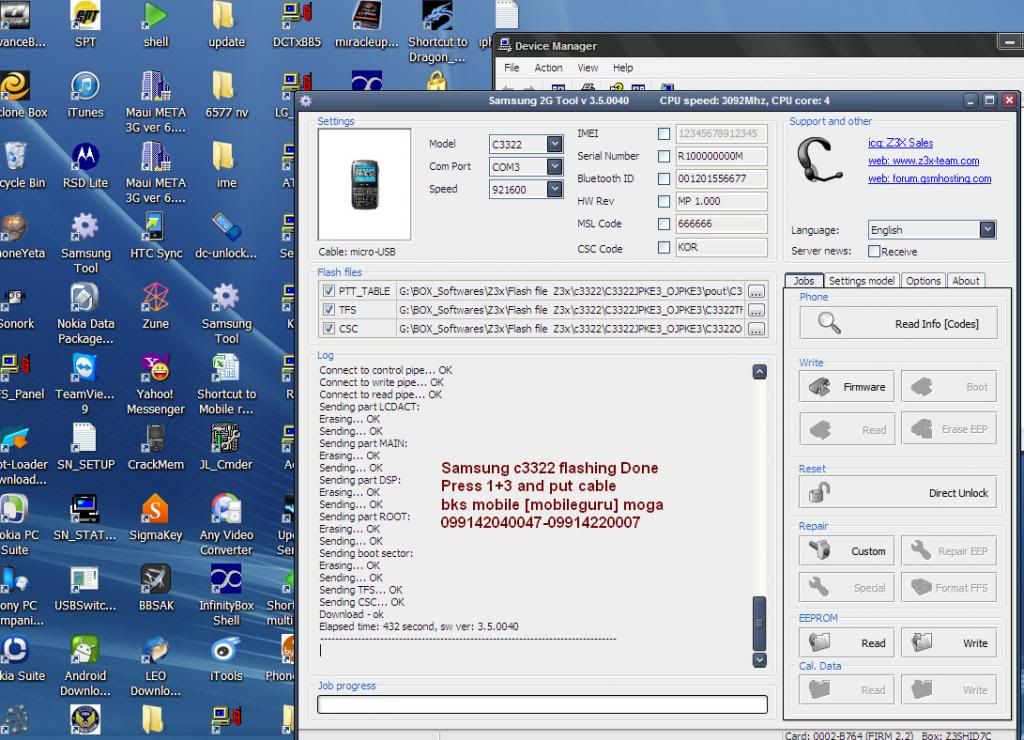Open the Com Port dropdown
Screen dimensions: 1024x740
[x=554, y=167]
